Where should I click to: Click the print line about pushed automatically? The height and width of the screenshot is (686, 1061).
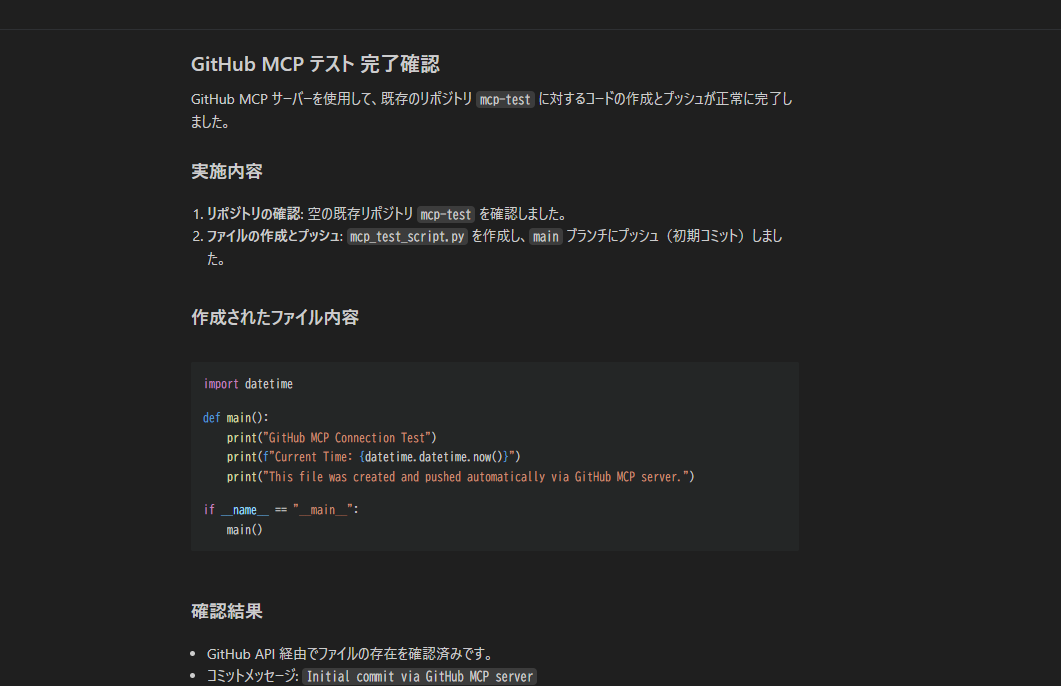[460, 476]
